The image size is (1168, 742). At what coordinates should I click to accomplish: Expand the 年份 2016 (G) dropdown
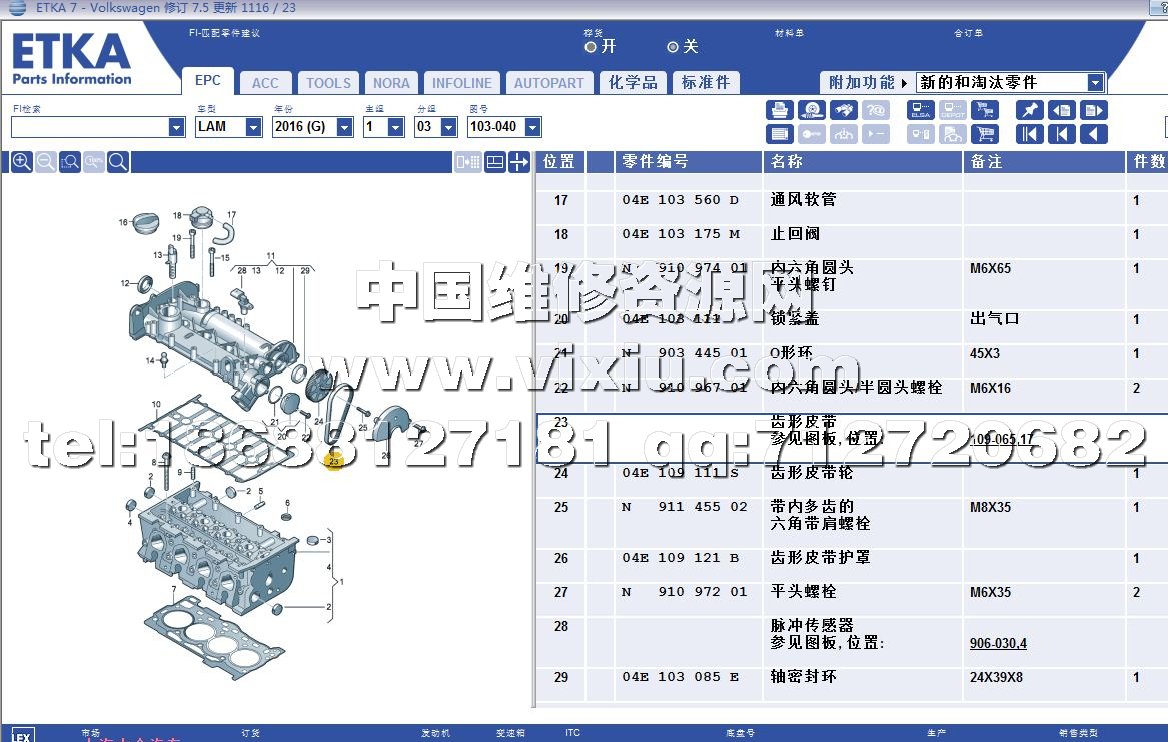click(x=345, y=127)
